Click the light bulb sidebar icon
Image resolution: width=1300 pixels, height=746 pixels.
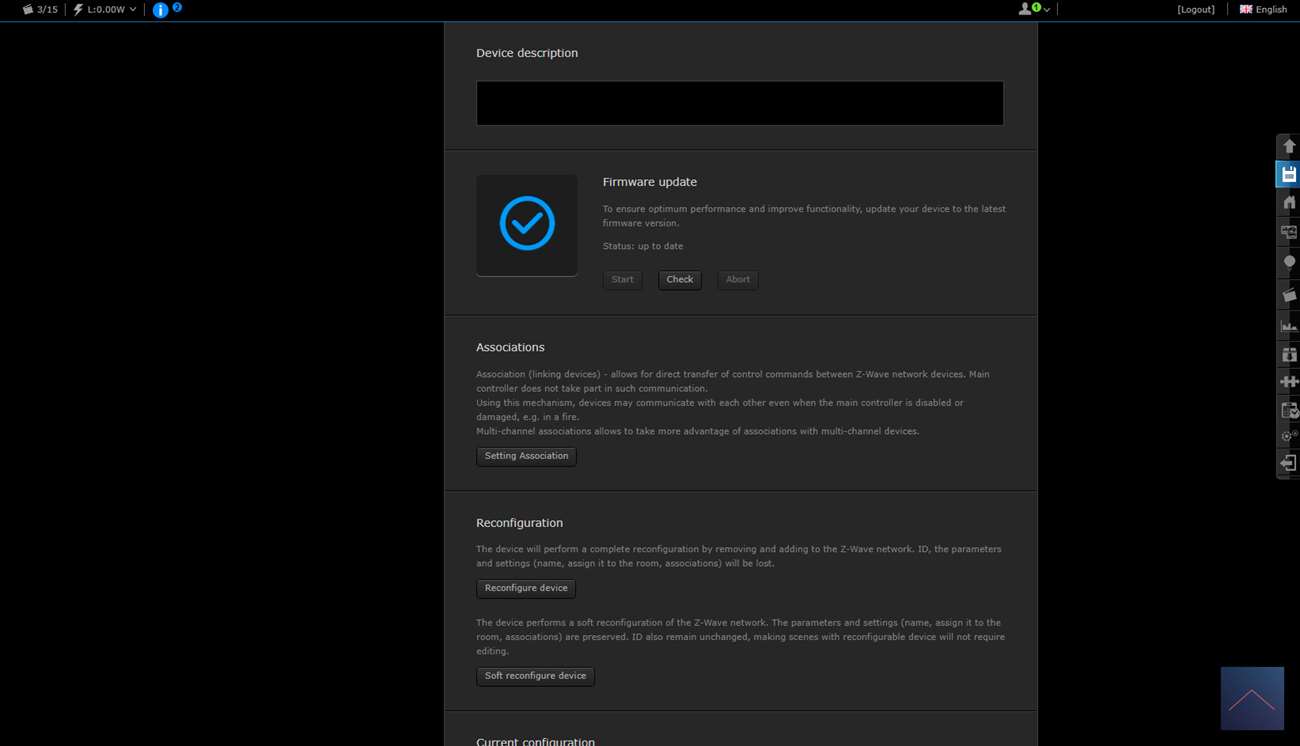(x=1288, y=262)
